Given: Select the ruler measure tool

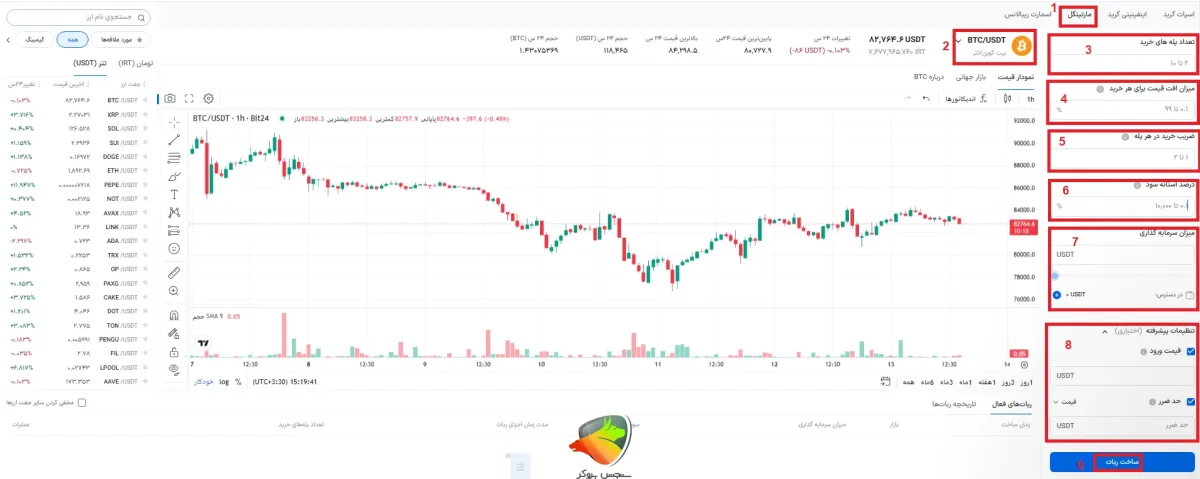Looking at the screenshot, I should click(x=174, y=272).
